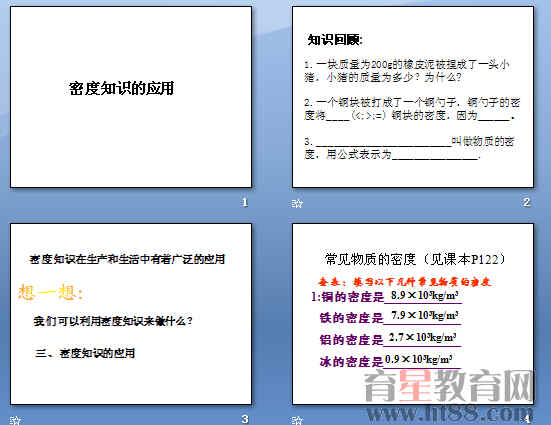Click the title text 密度知识的应用
This screenshot has height=425, width=551.
(x=121, y=89)
